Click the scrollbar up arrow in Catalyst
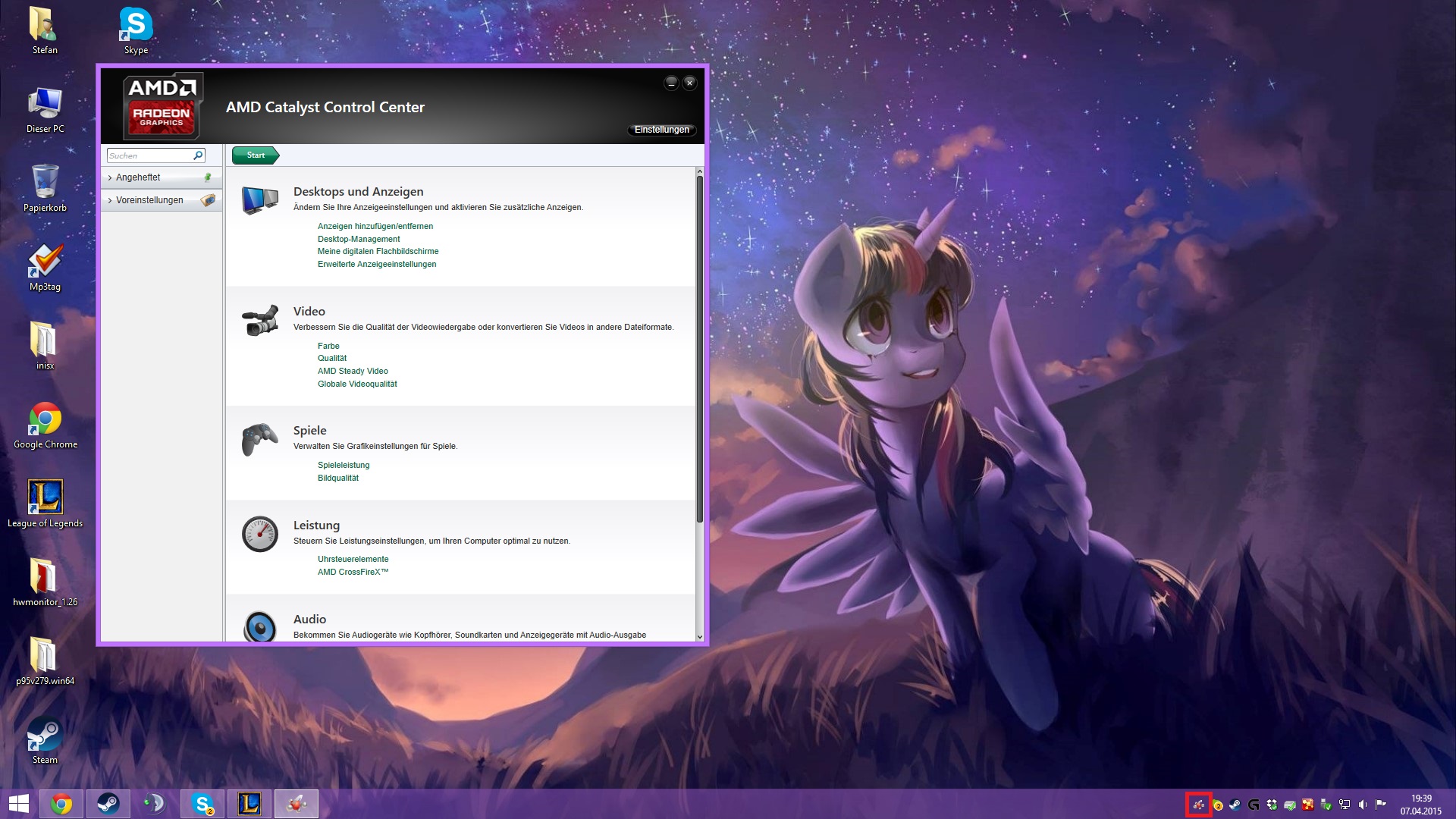Screen dimensions: 1456x819 699,172
